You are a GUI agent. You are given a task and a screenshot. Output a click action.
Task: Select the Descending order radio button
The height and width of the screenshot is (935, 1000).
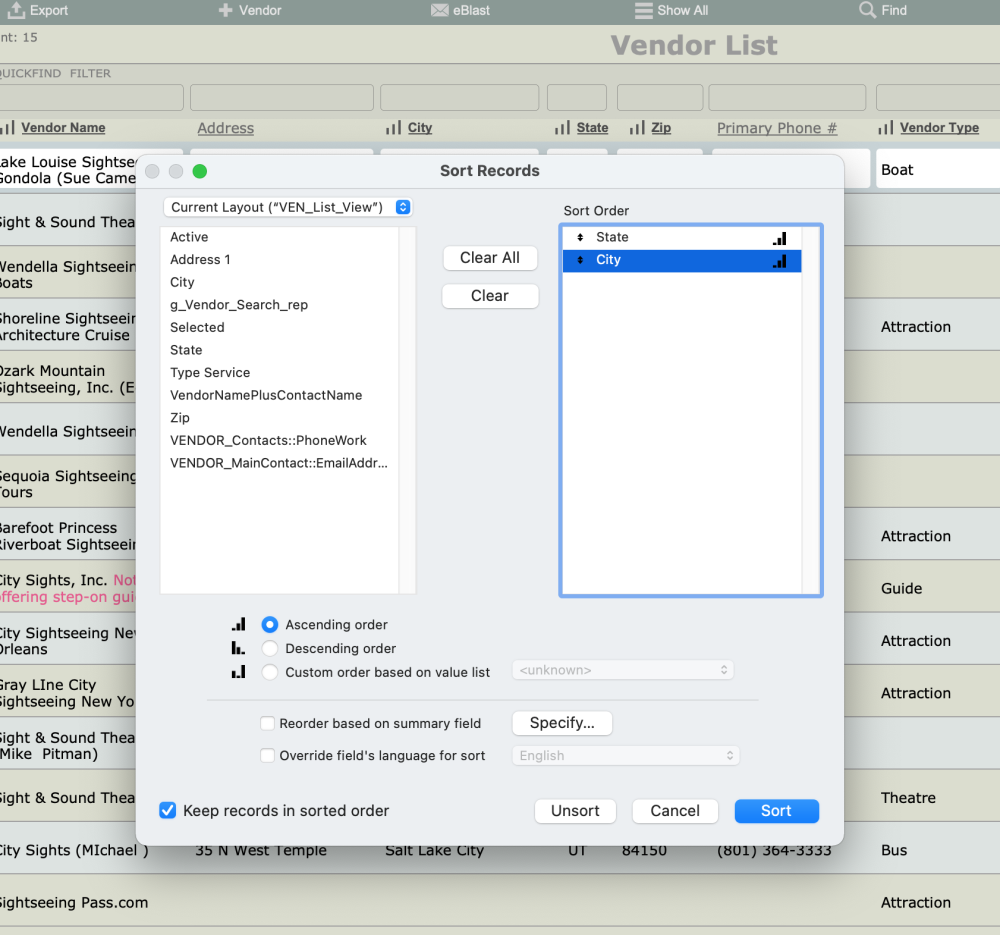pos(270,648)
